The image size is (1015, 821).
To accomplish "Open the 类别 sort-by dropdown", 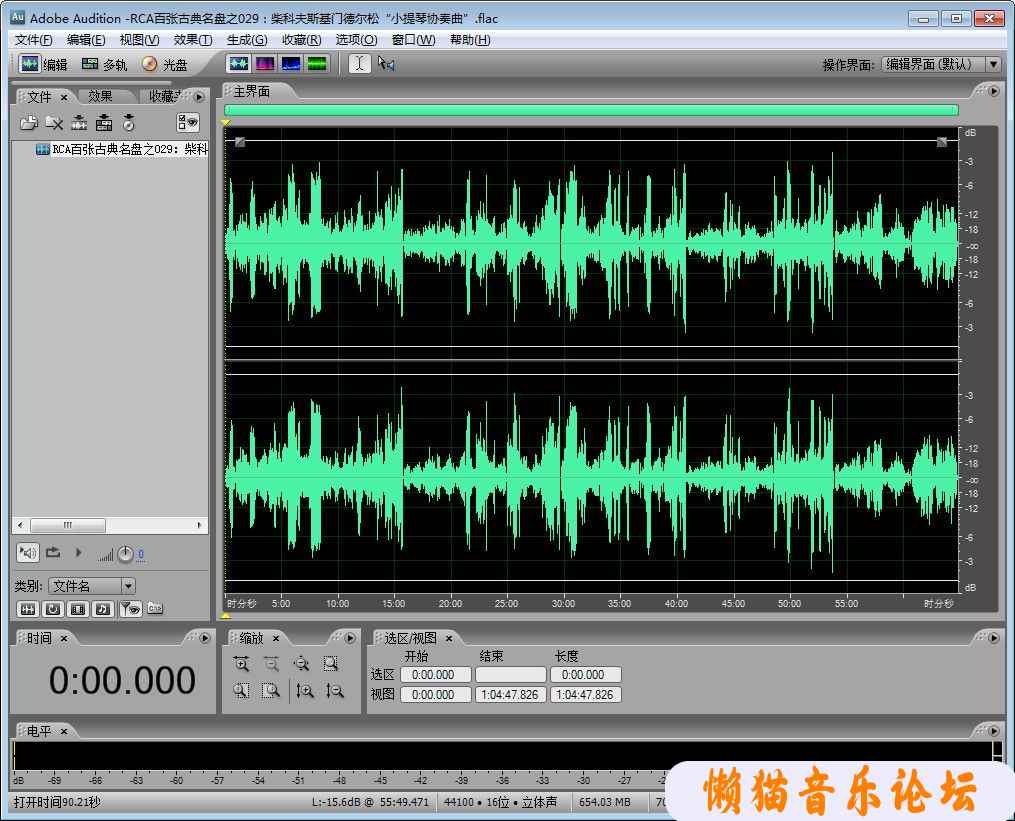I will pos(128,586).
